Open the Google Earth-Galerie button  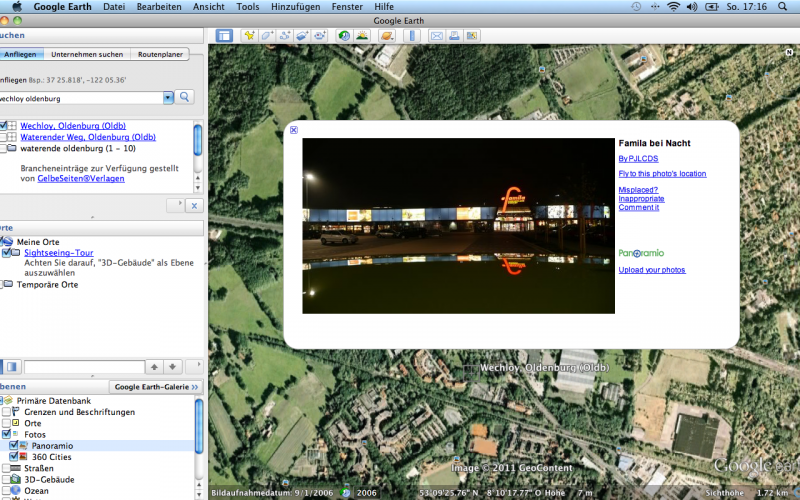[x=155, y=386]
